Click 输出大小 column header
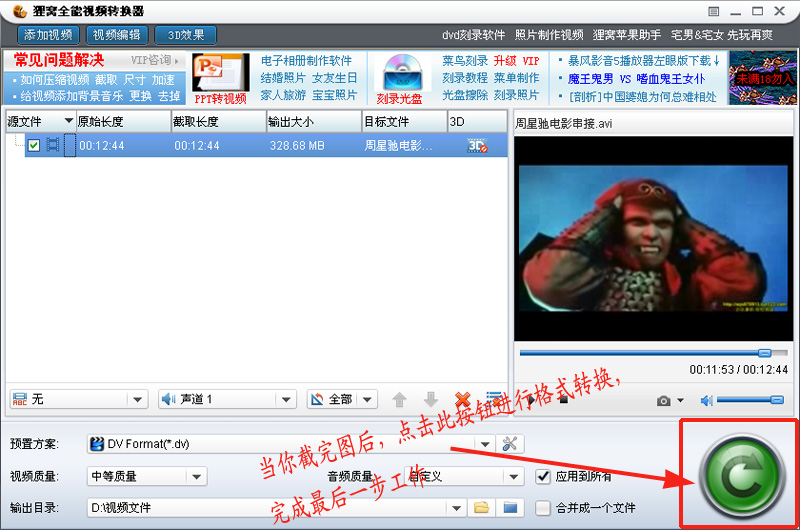800x530 pixels. 314,121
